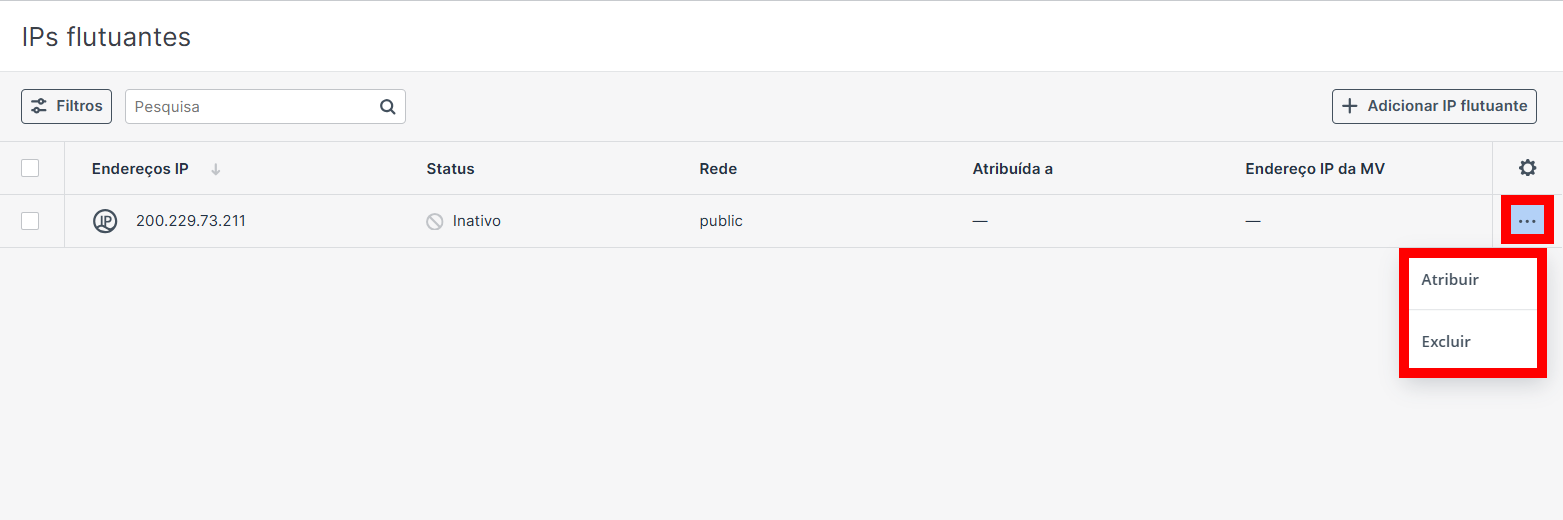The width and height of the screenshot is (1563, 520).
Task: Click the three-dots row actions button
Action: click(1527, 220)
